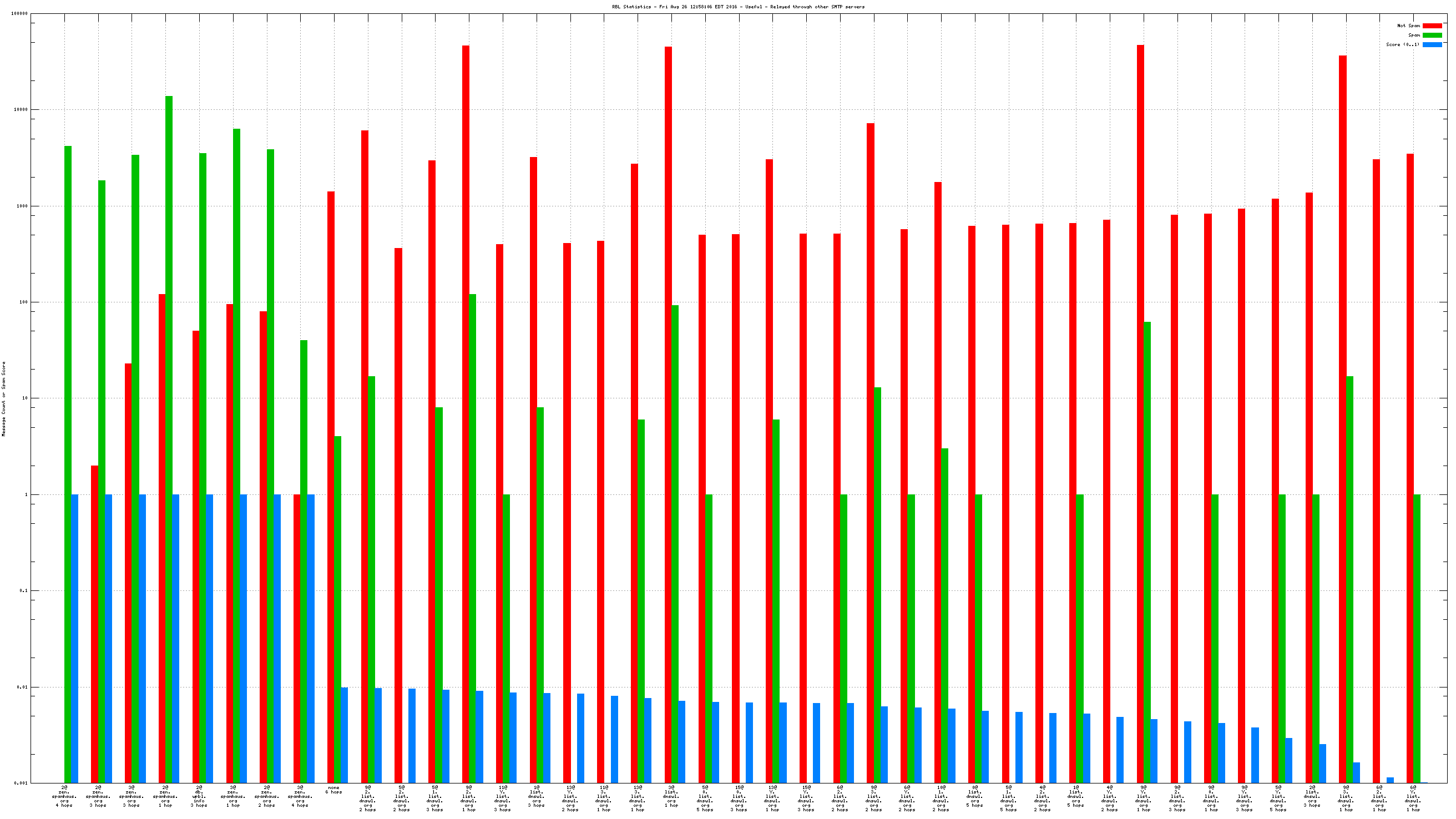Click the 'Not Spam' legend text
Screen dimensions: 1456x819
point(1408,26)
